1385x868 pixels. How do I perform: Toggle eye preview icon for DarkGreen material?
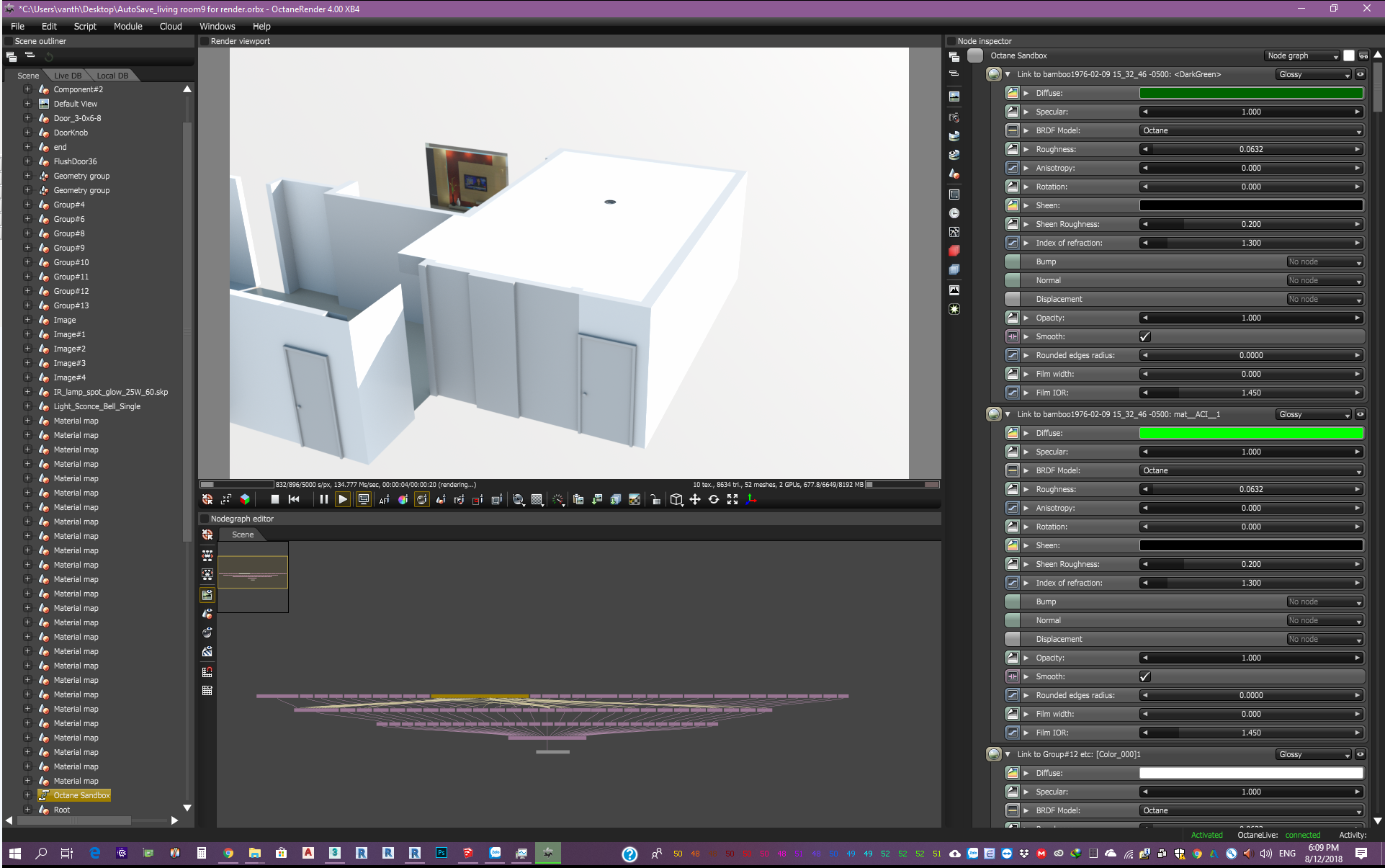(1361, 74)
